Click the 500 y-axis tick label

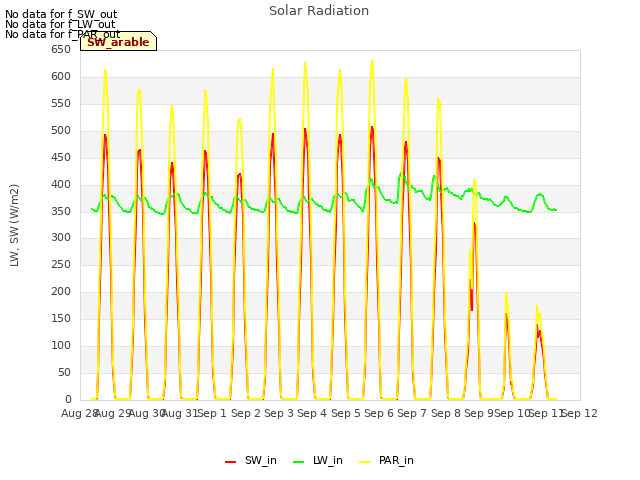pyautogui.click(x=61, y=131)
